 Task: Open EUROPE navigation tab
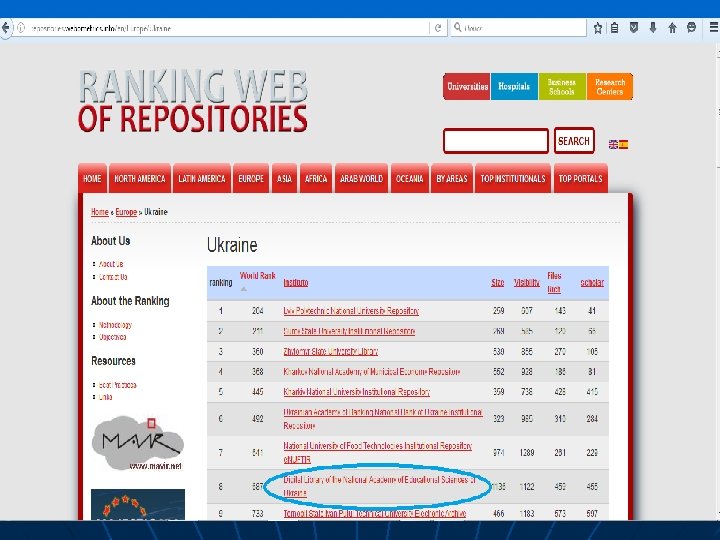coord(251,178)
